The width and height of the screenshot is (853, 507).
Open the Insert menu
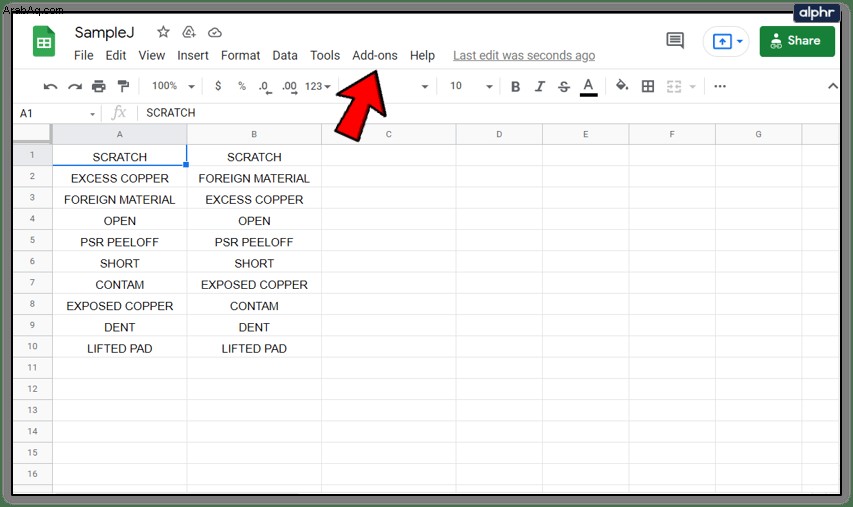pyautogui.click(x=193, y=55)
